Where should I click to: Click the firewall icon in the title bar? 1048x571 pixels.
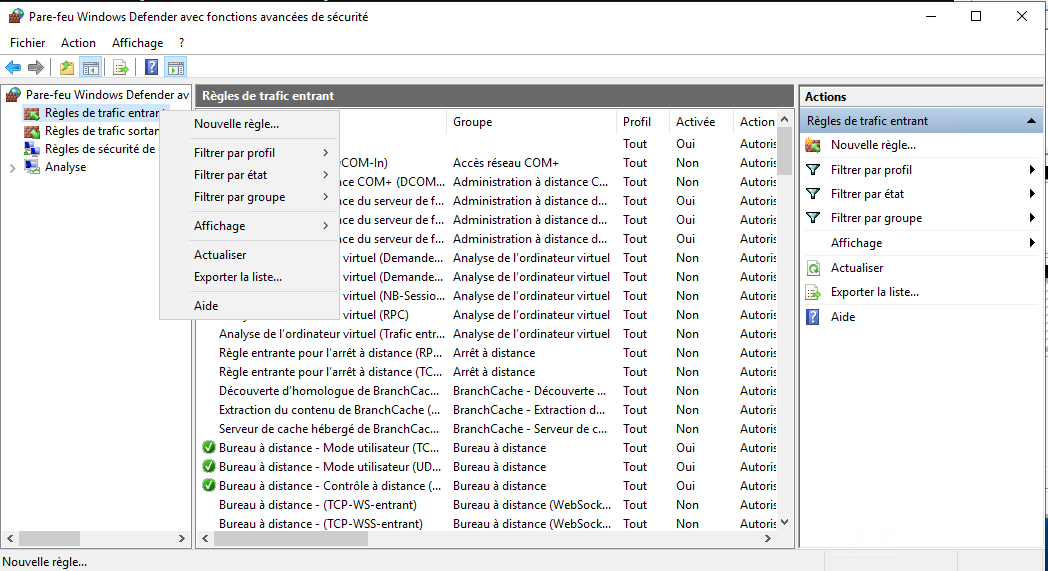coord(16,16)
